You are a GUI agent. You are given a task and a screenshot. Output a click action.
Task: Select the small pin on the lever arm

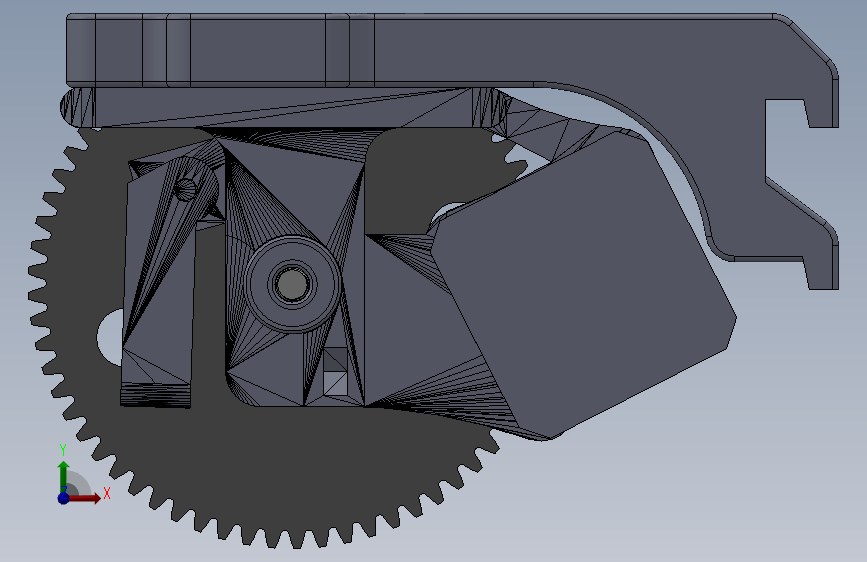click(x=186, y=189)
